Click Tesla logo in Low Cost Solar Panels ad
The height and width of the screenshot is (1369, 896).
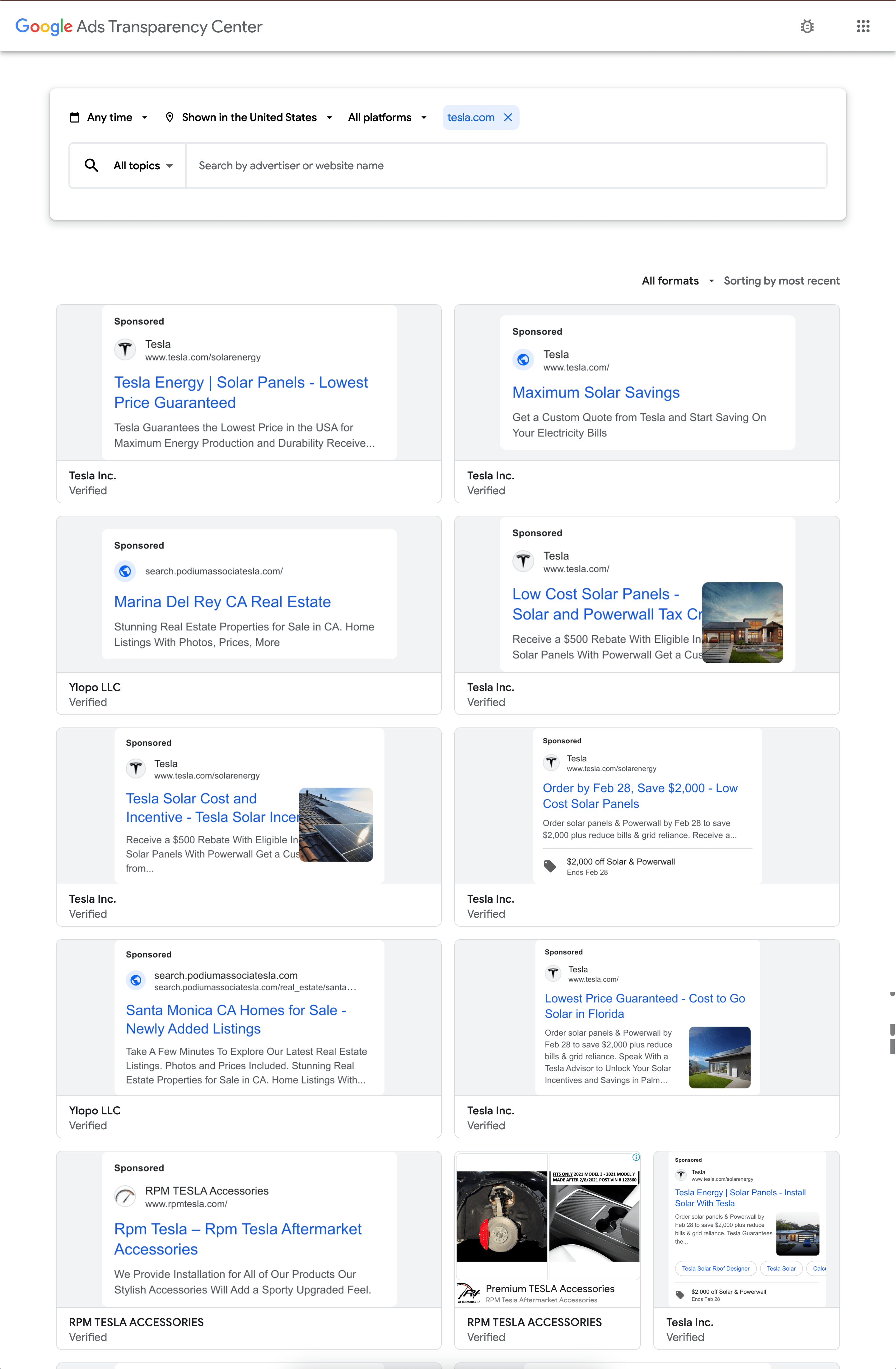[x=523, y=561]
